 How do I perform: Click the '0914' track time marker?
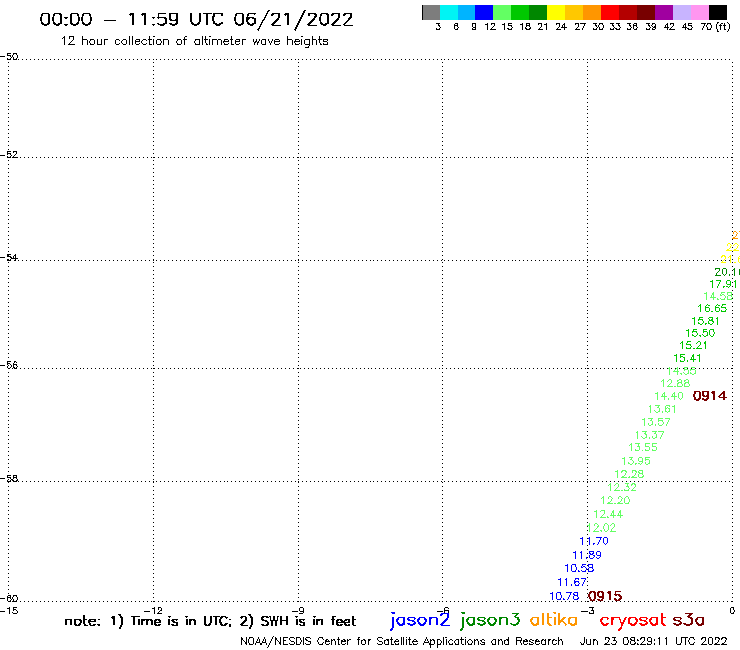[x=709, y=396]
